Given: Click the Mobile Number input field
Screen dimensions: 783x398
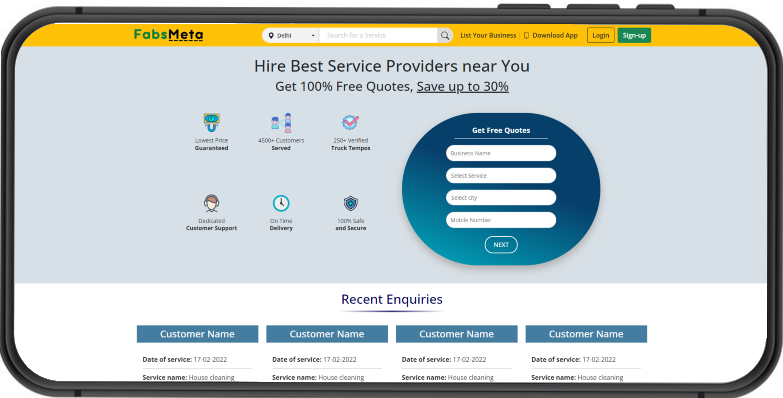Looking at the screenshot, I should 501,220.
